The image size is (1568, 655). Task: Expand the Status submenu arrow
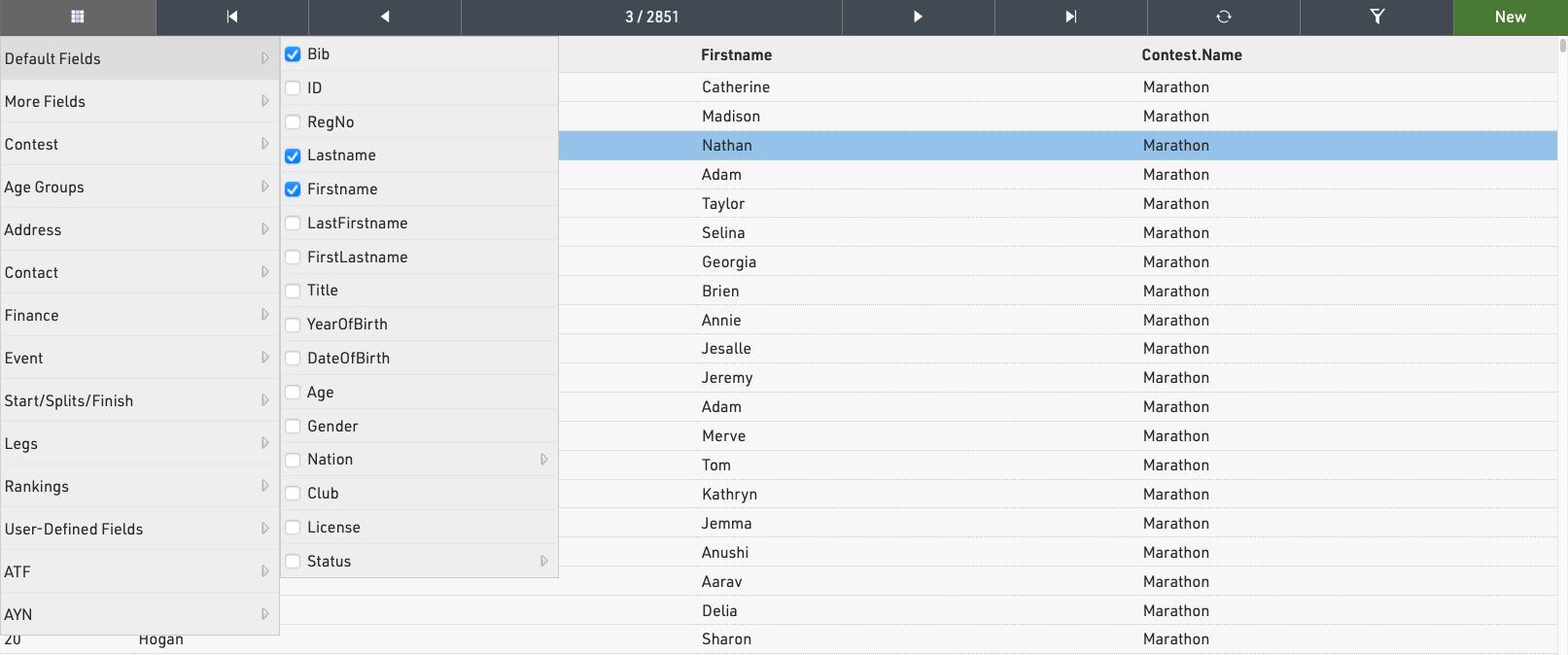[x=544, y=562]
